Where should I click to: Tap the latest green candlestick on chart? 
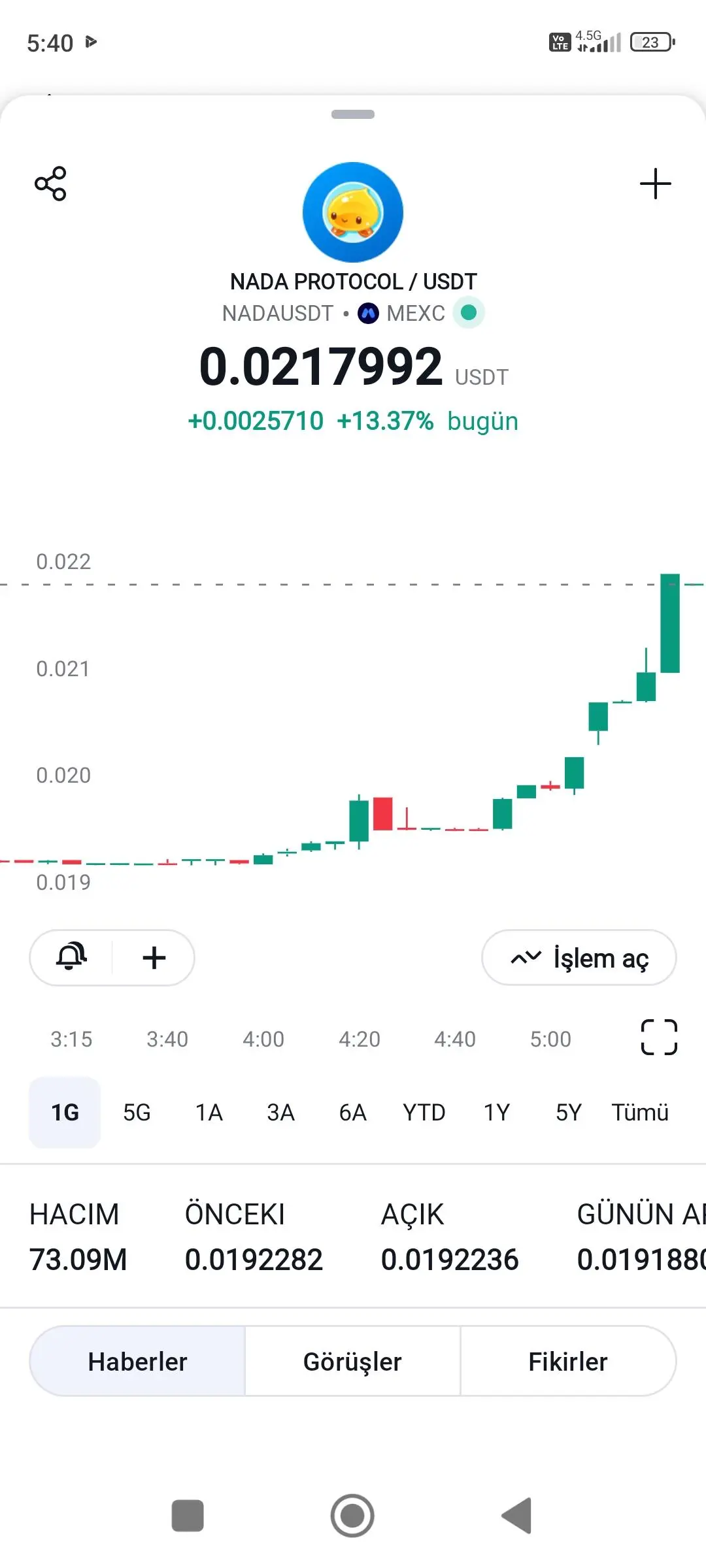pos(670,623)
